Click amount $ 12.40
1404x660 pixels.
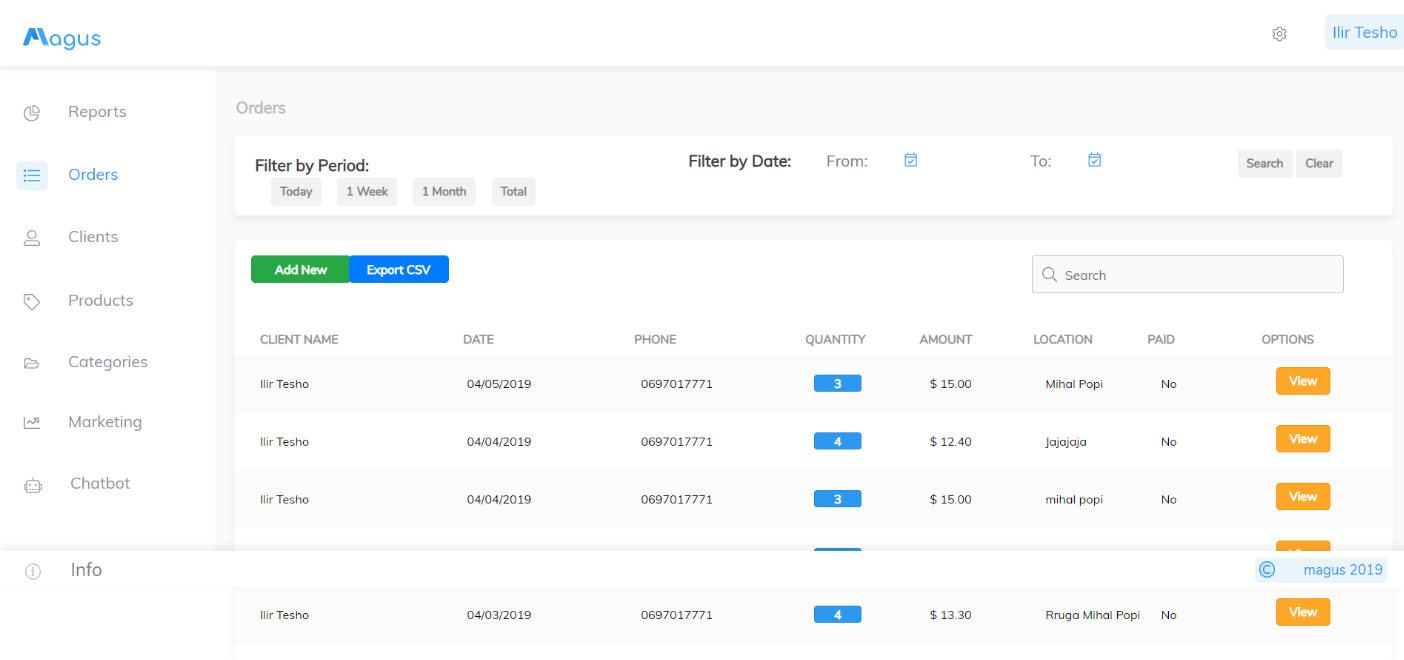950,442
